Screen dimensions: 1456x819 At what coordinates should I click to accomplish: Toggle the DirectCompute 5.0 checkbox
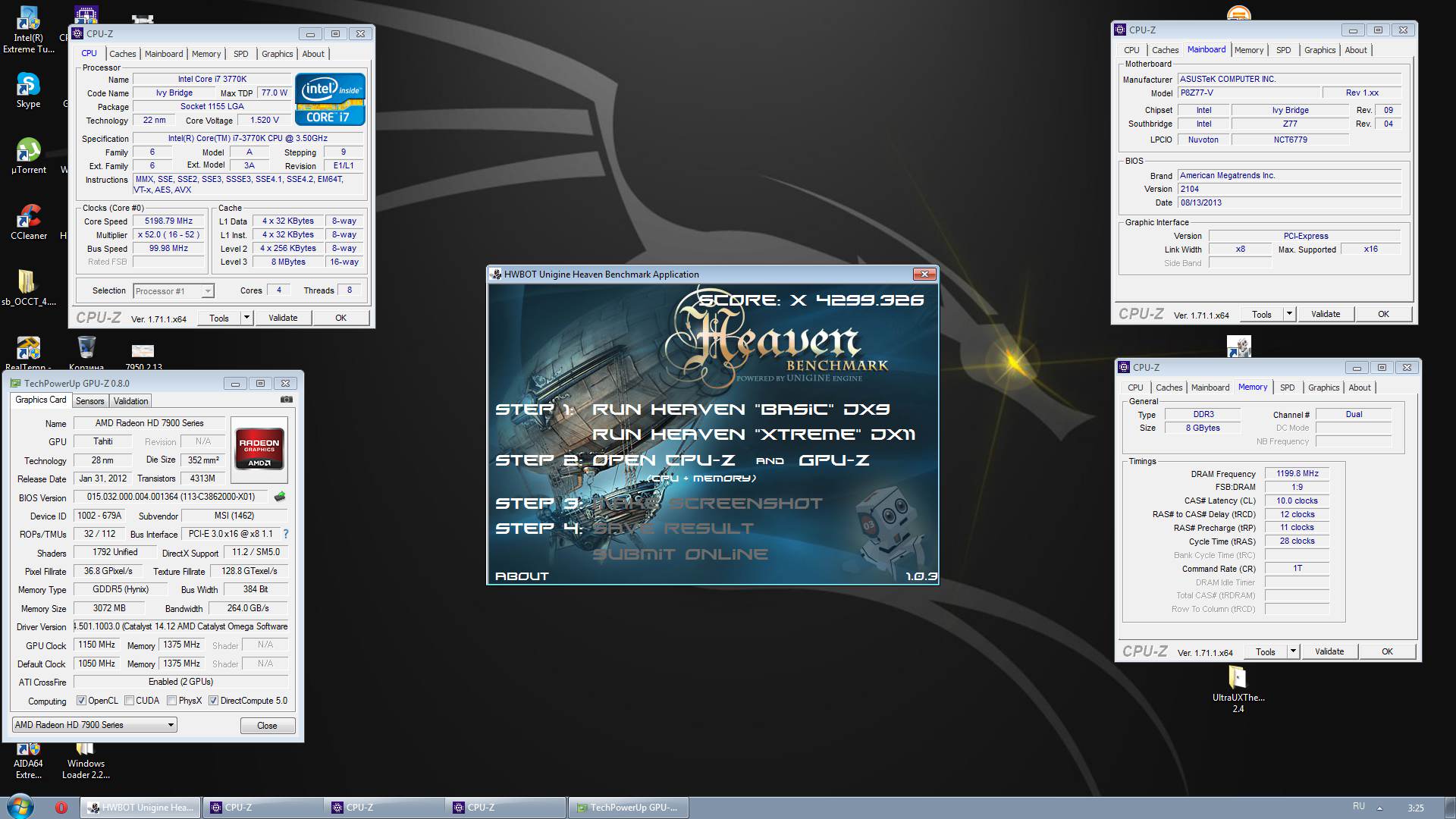[213, 701]
